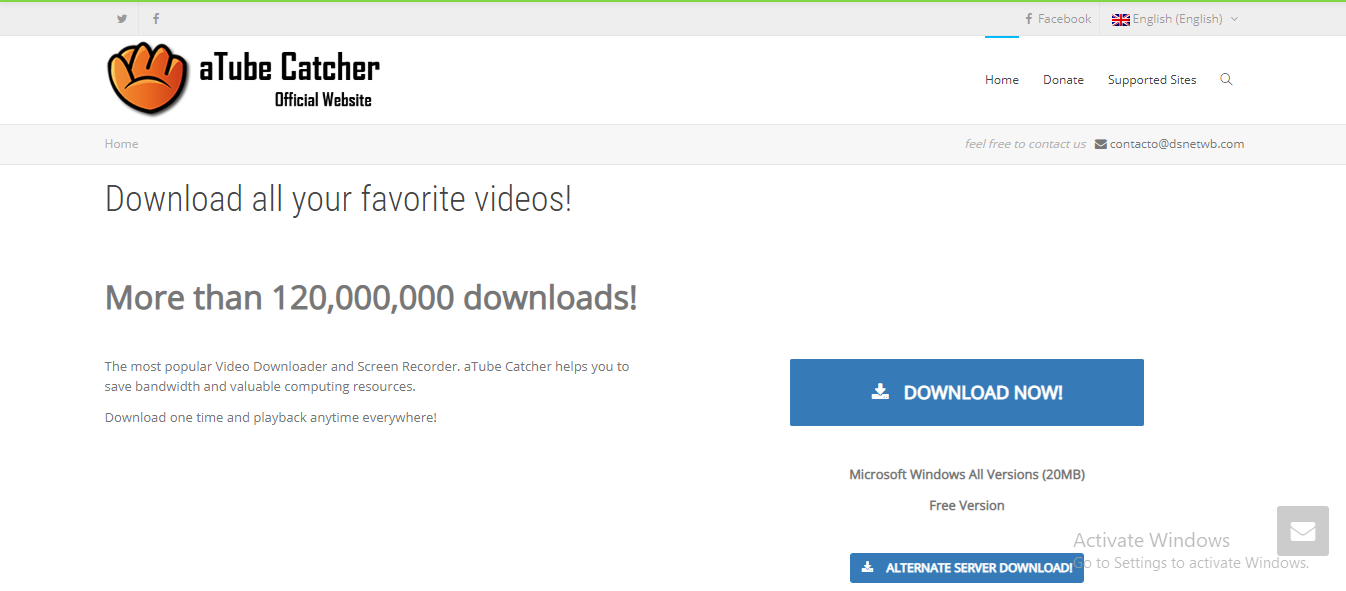Click the 'Download all your favorite videos!' heading
This screenshot has width=1346, height=591.
(x=338, y=199)
